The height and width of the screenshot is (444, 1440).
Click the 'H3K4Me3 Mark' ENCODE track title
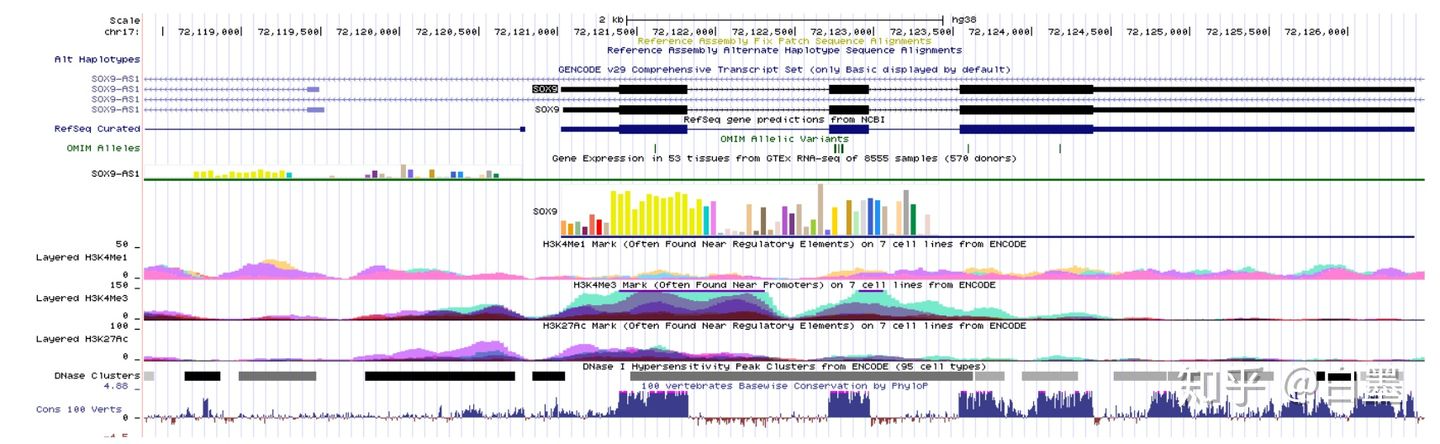click(784, 284)
